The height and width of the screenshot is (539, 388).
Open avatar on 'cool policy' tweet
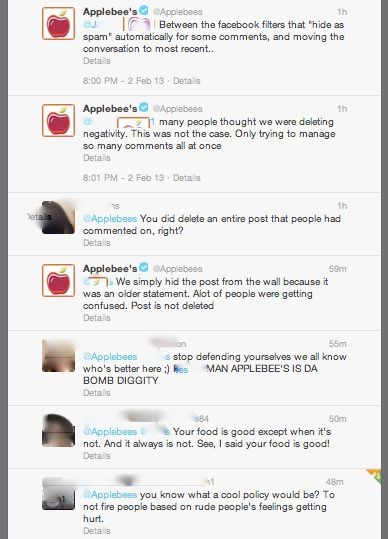click(58, 494)
